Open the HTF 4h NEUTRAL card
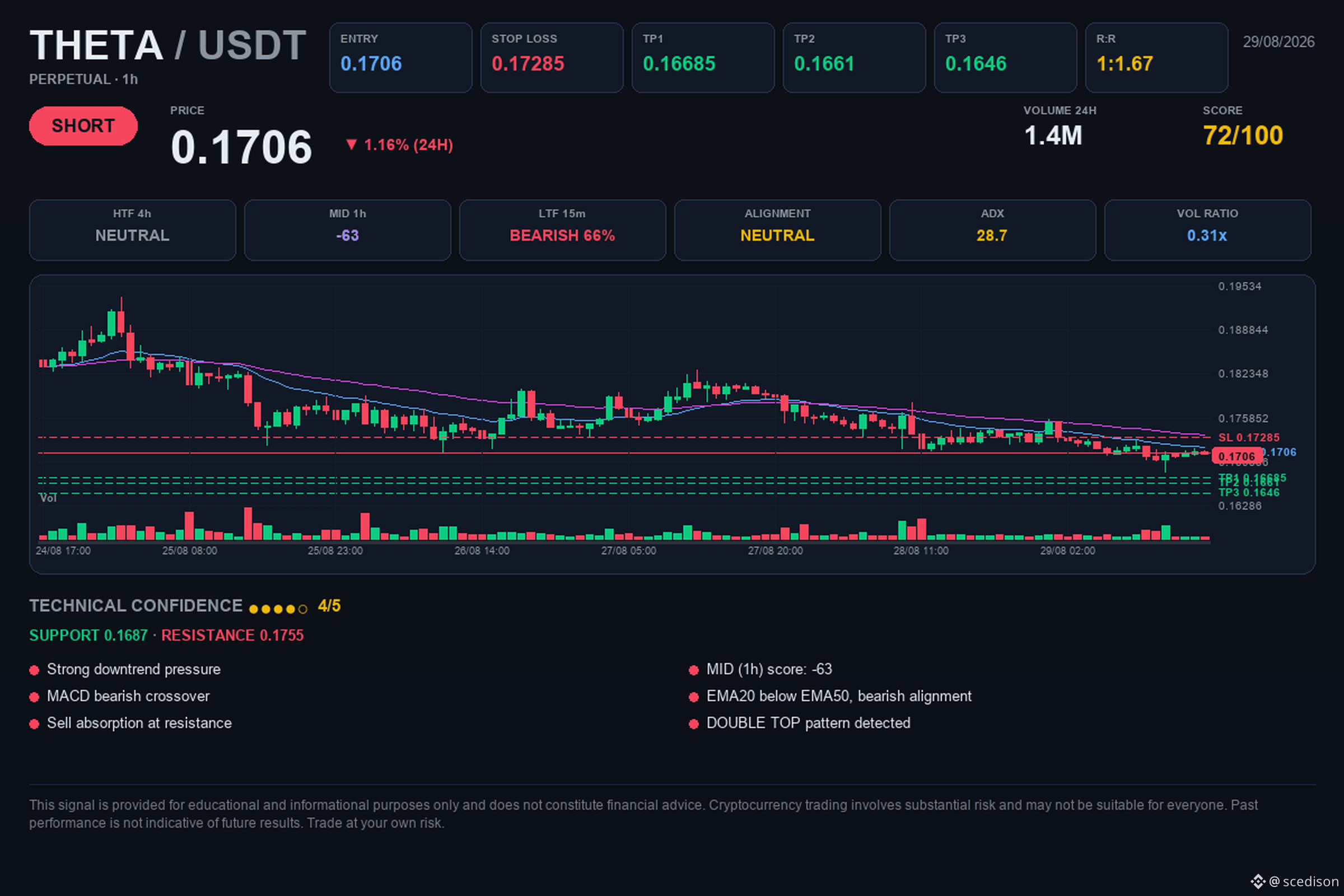This screenshot has height=896, width=1344. tap(133, 230)
